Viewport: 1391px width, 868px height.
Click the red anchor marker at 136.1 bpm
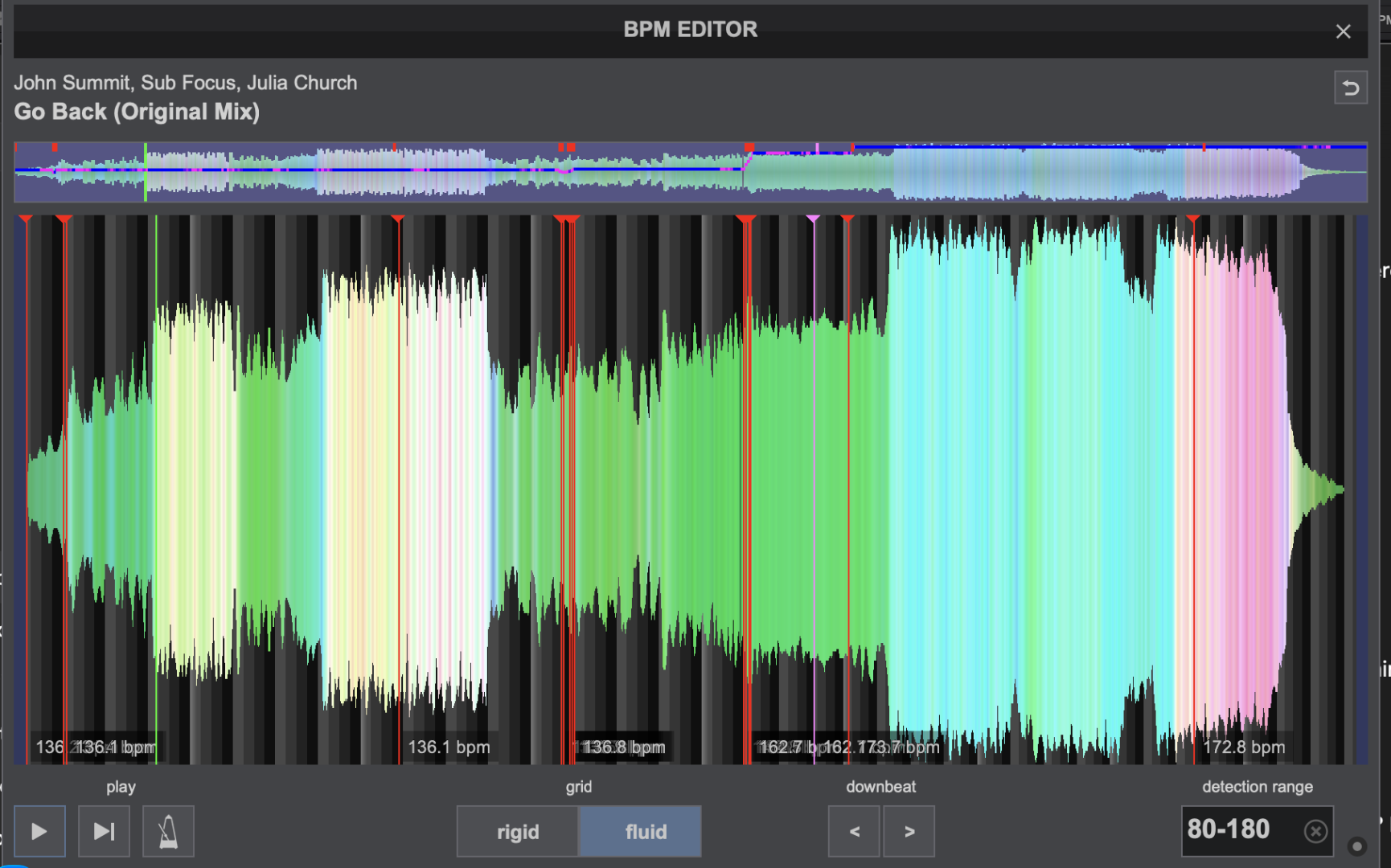[398, 219]
